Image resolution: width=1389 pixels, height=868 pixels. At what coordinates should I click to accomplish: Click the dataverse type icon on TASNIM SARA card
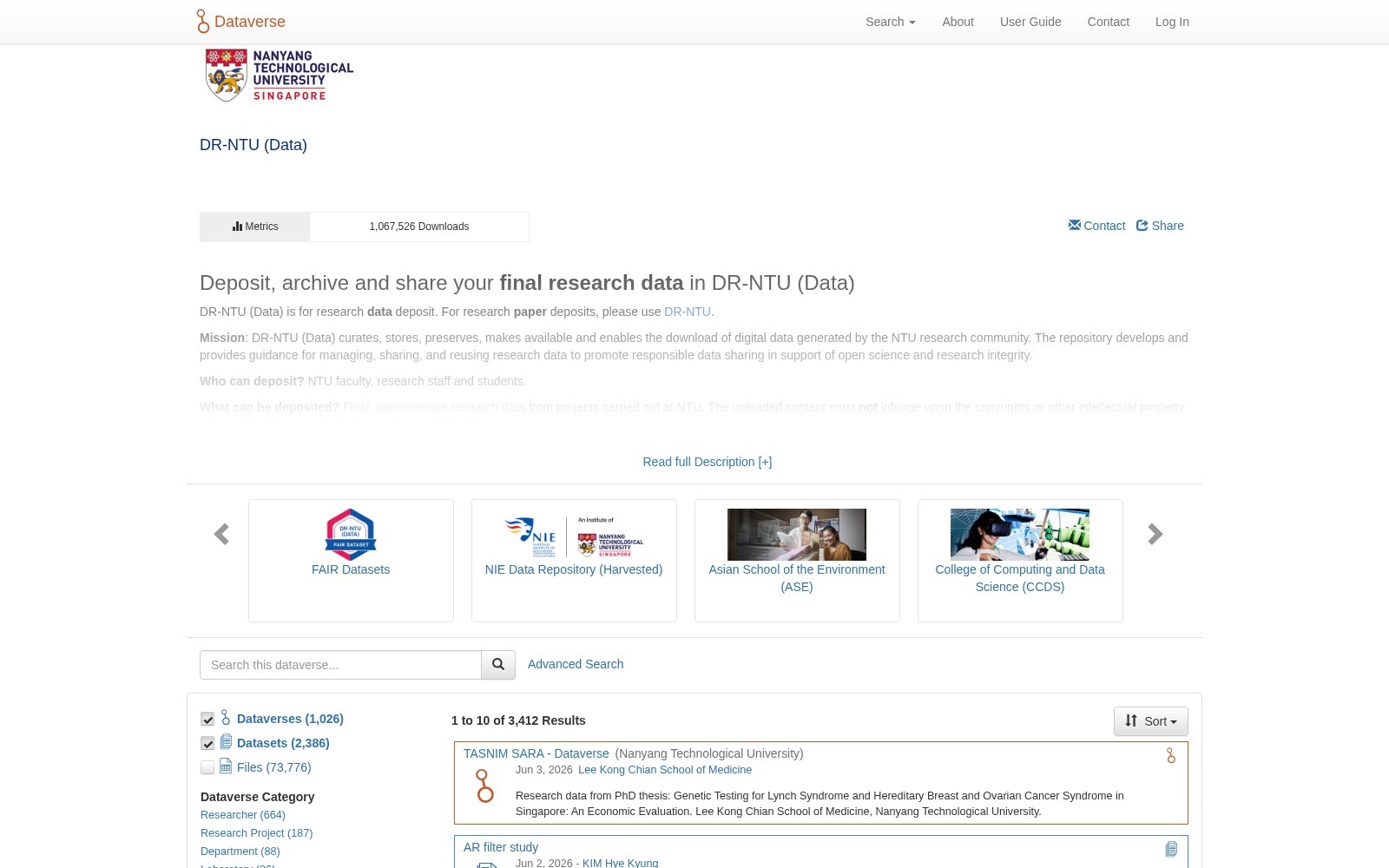coord(1171,755)
